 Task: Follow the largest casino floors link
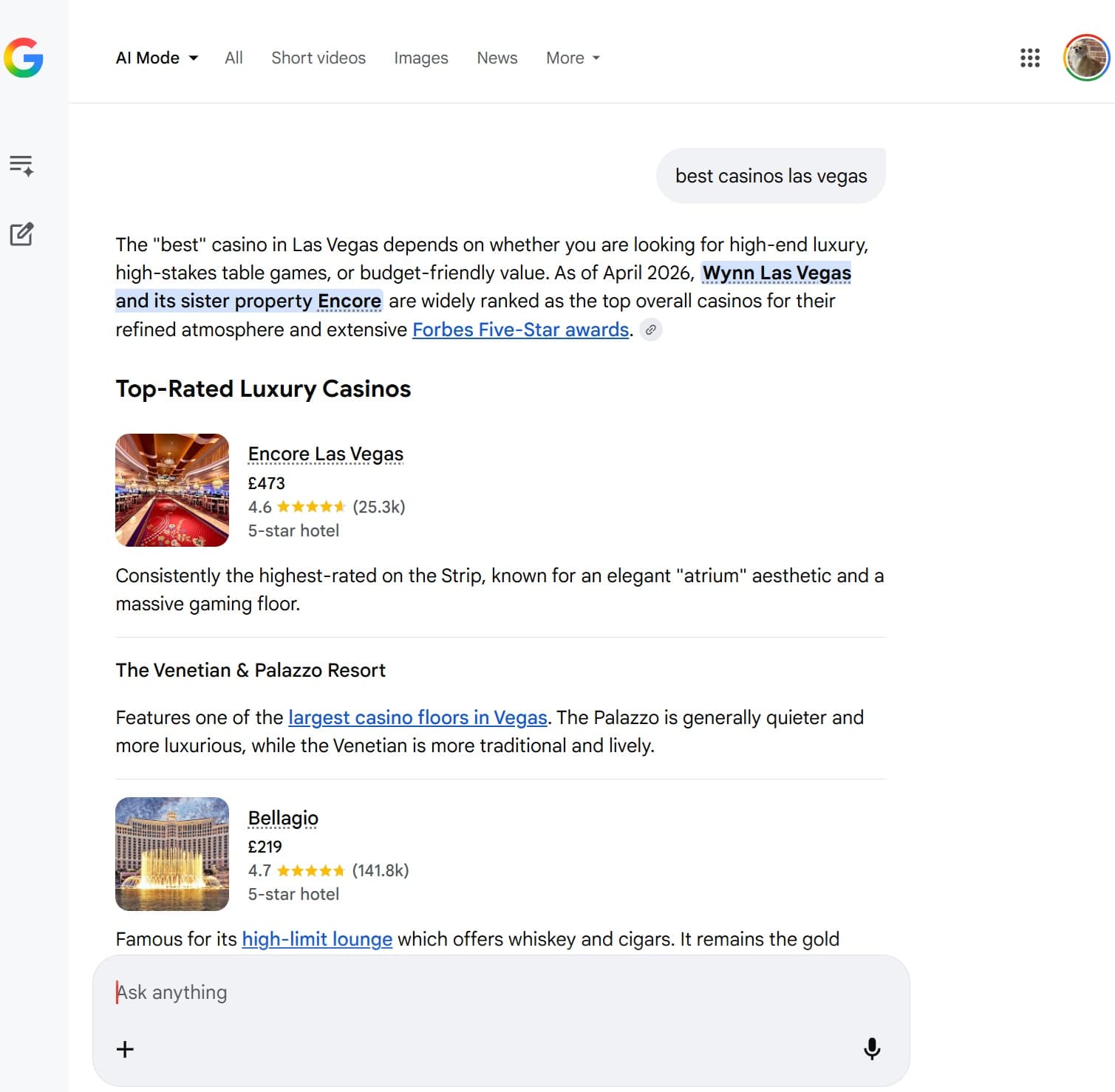(417, 717)
